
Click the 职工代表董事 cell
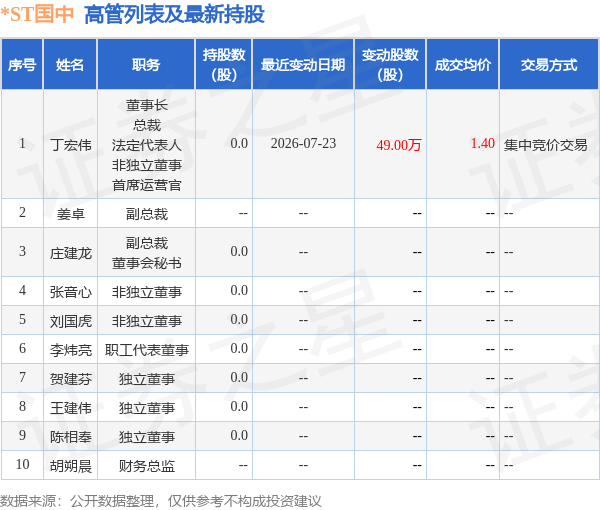click(147, 350)
